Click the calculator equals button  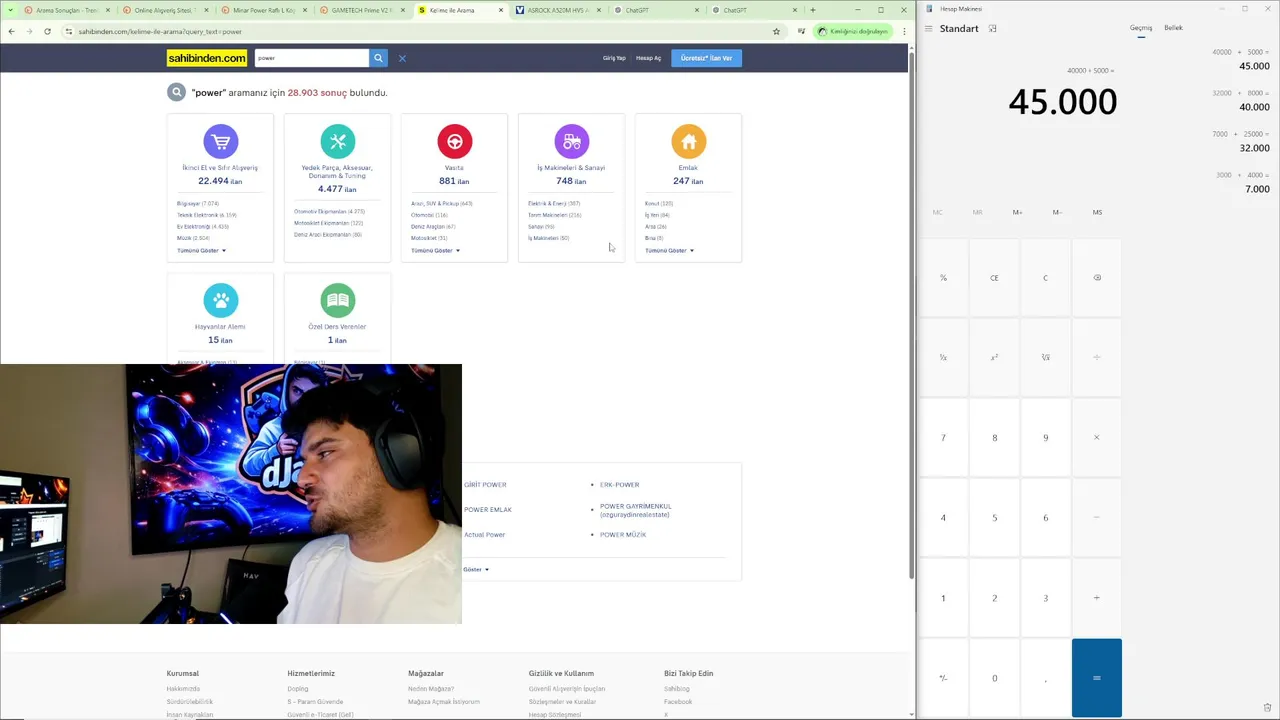(1097, 678)
